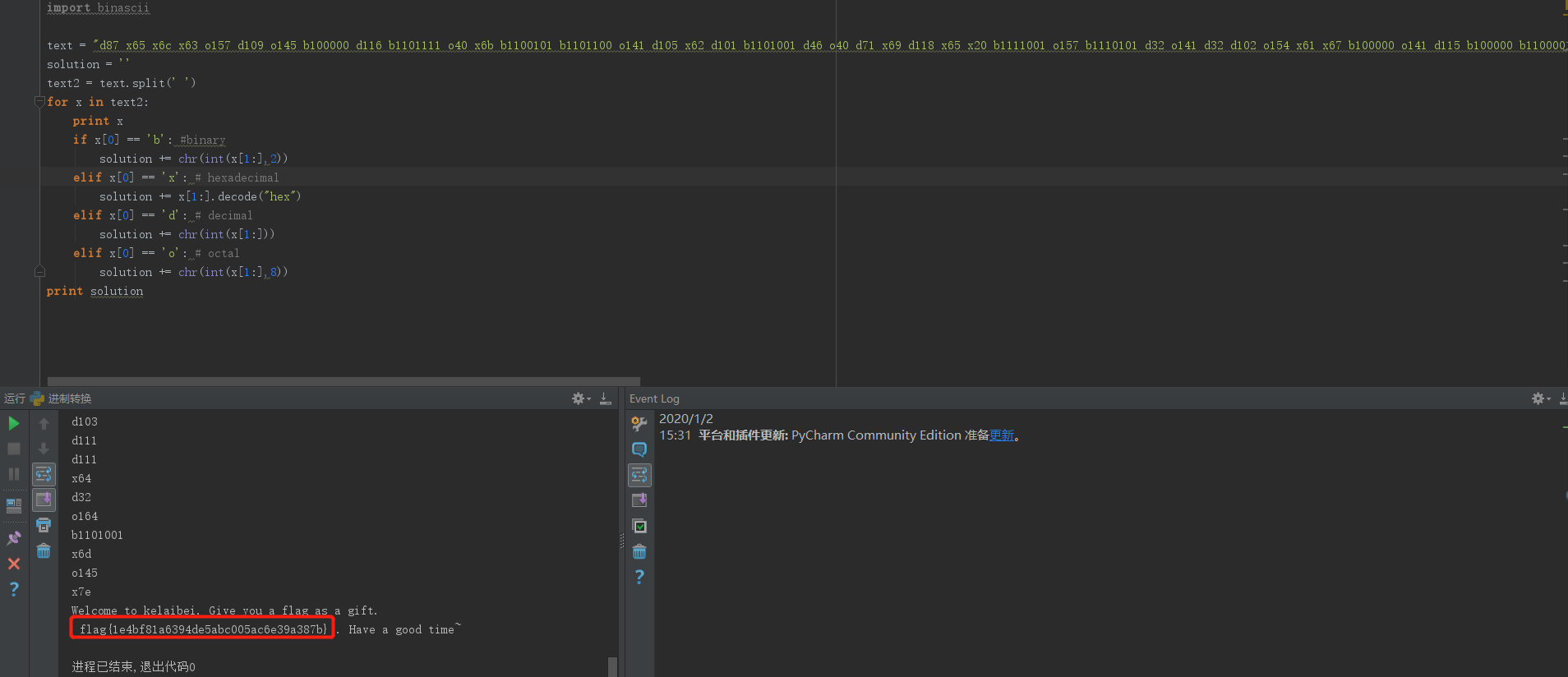This screenshot has width=1568, height=677.
Task: Click the Event Log speech balloon icon
Action: click(639, 449)
